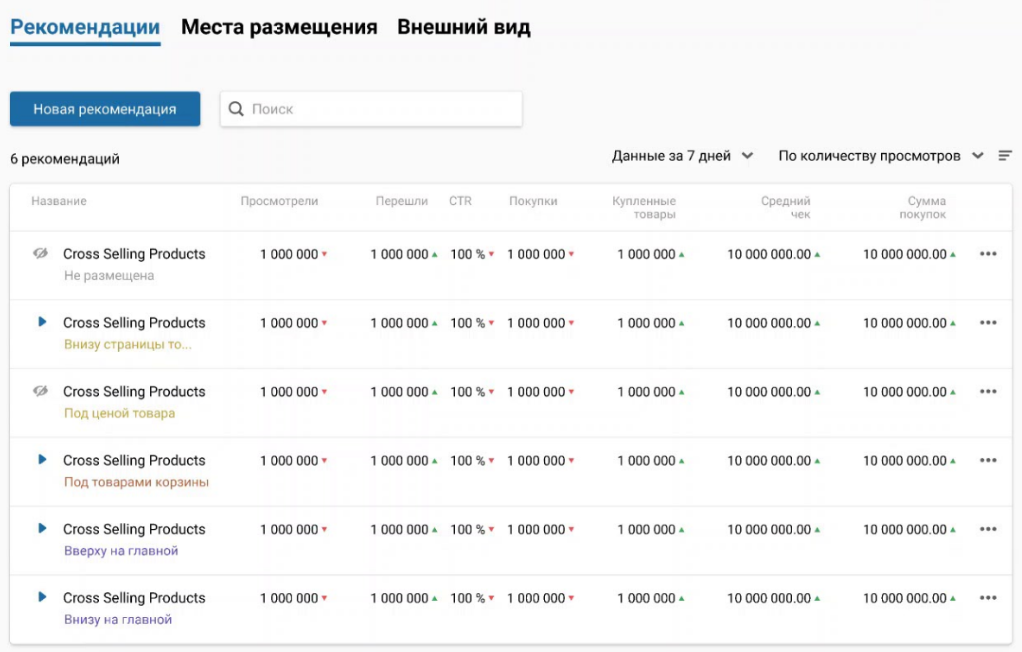Image resolution: width=1022 pixels, height=652 pixels.
Task: Click the Сумма покупок column header
Action: pos(922,207)
